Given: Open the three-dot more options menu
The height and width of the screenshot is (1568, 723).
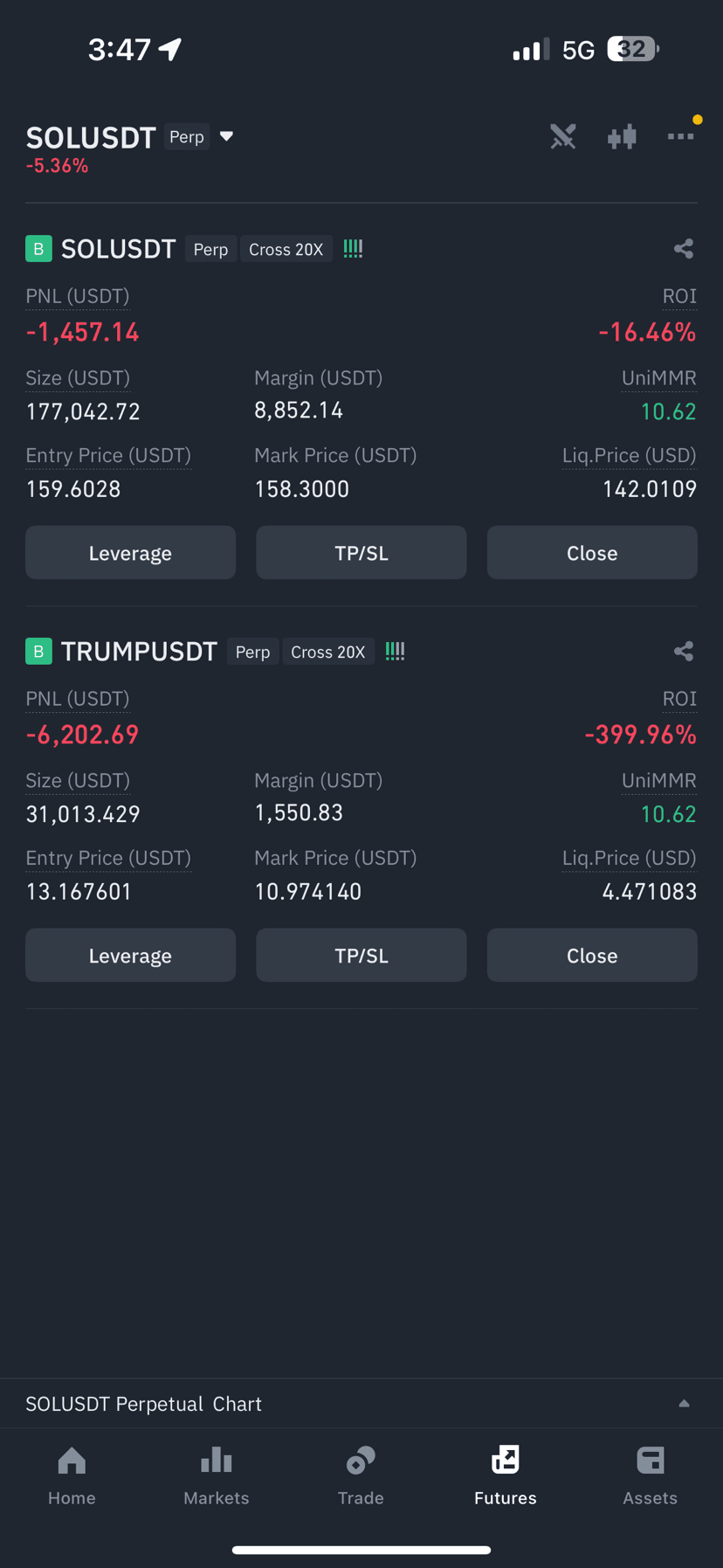Looking at the screenshot, I should pyautogui.click(x=681, y=136).
